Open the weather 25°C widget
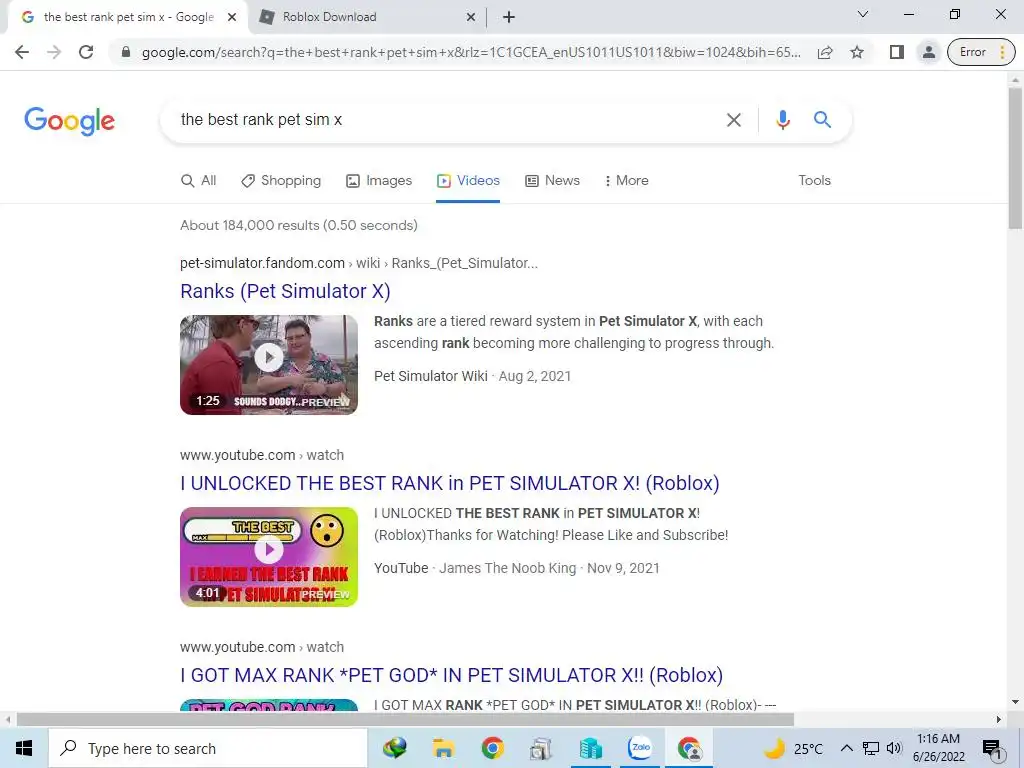The height and width of the screenshot is (768, 1024). [793, 748]
